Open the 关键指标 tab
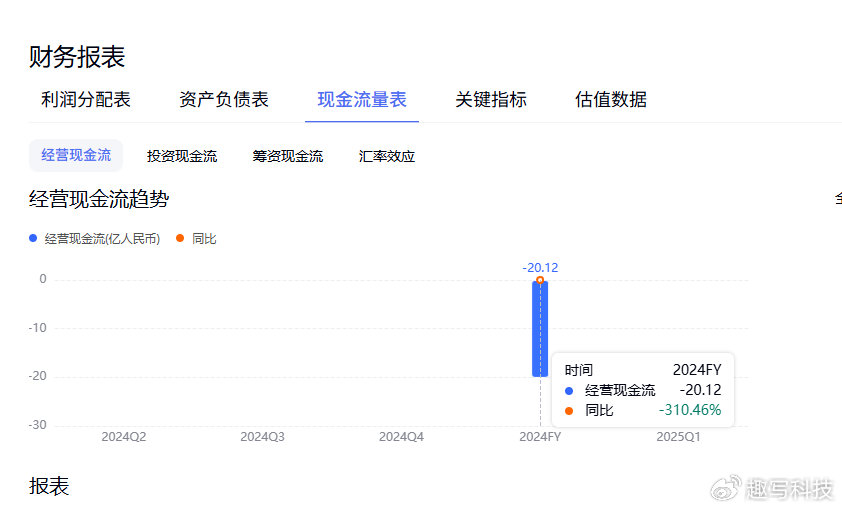This screenshot has width=842, height=509. coord(491,100)
